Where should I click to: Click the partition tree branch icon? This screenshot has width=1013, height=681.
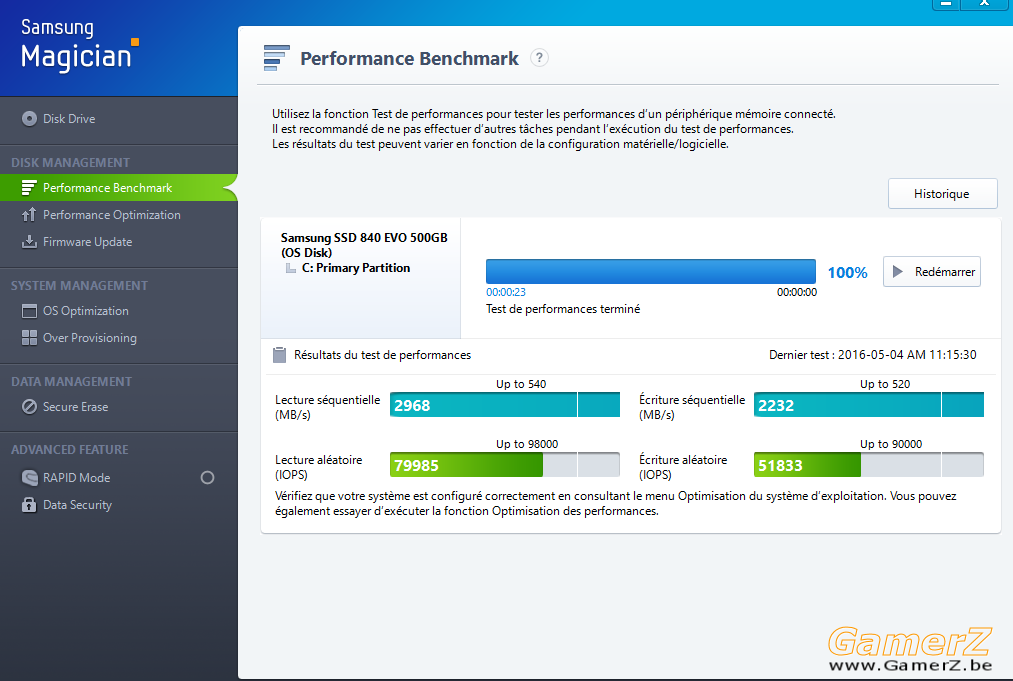291,268
